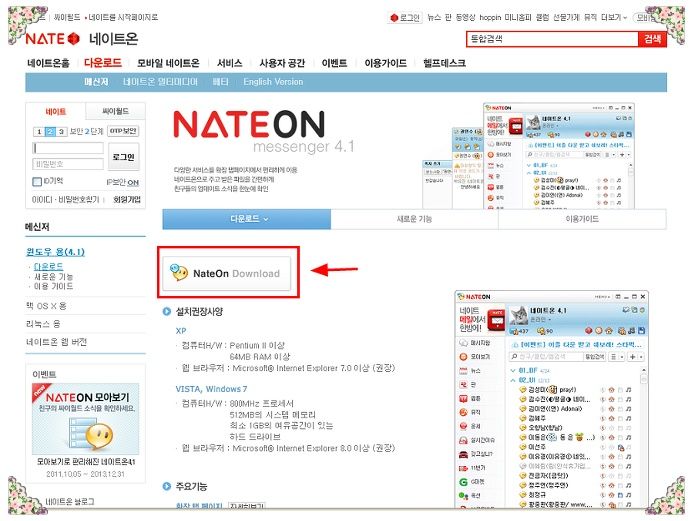Viewport: 693px width, 521px height.
Task: Click the red gem icon in messenger toolbar
Action: click(x=588, y=331)
